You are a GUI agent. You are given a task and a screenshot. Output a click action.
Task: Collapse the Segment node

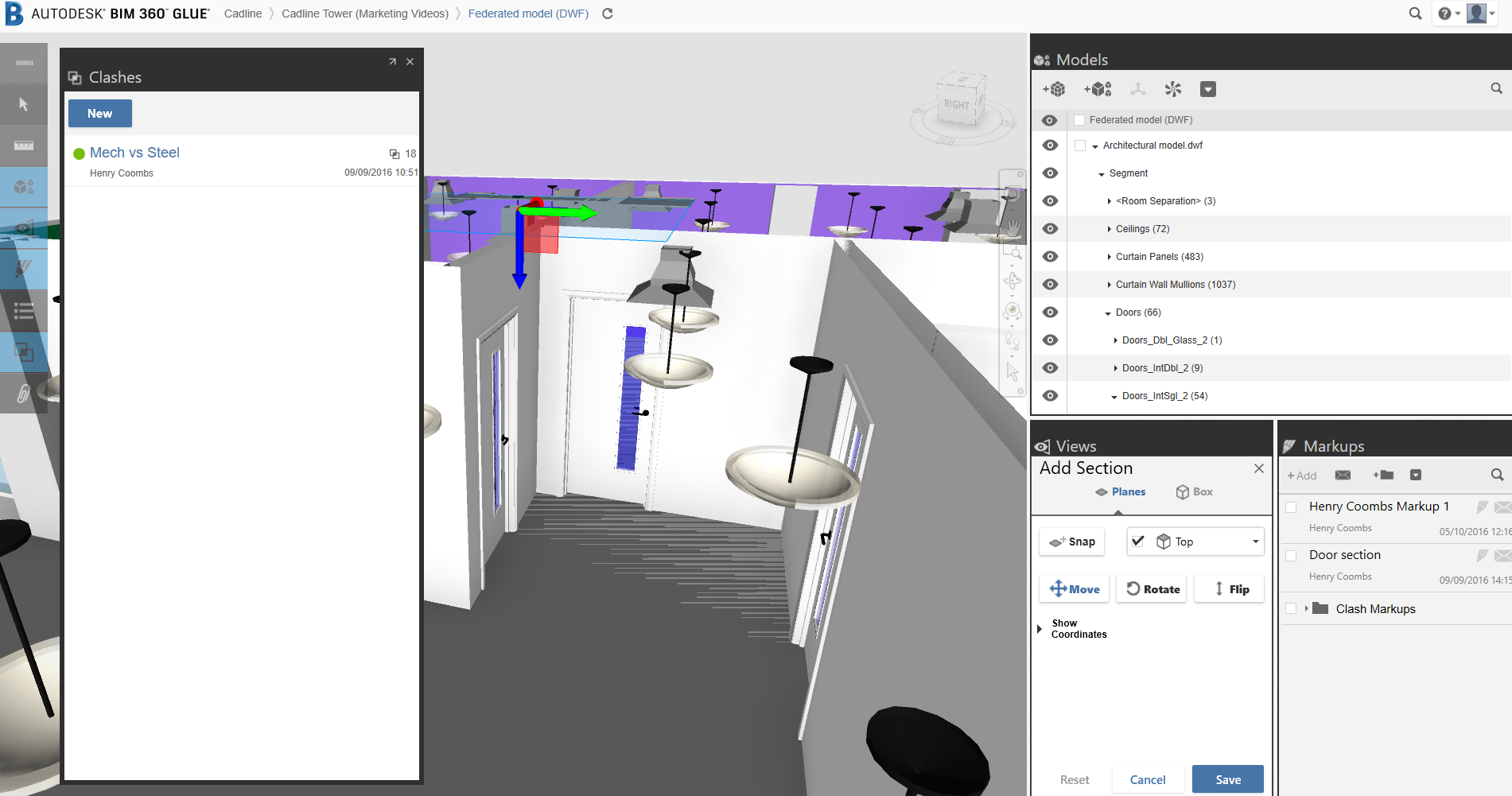(1102, 174)
